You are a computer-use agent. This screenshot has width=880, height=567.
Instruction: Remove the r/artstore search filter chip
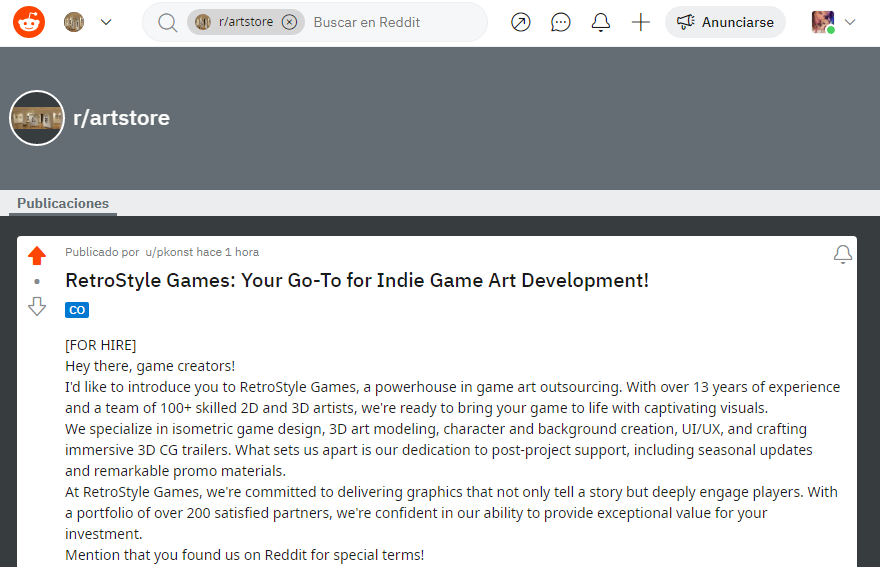tap(289, 22)
